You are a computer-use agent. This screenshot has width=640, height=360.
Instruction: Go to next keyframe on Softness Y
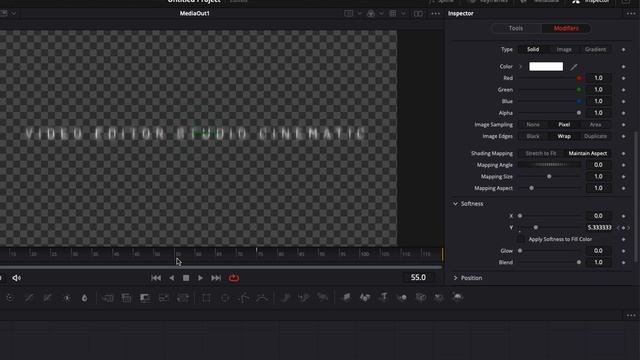coord(629,228)
